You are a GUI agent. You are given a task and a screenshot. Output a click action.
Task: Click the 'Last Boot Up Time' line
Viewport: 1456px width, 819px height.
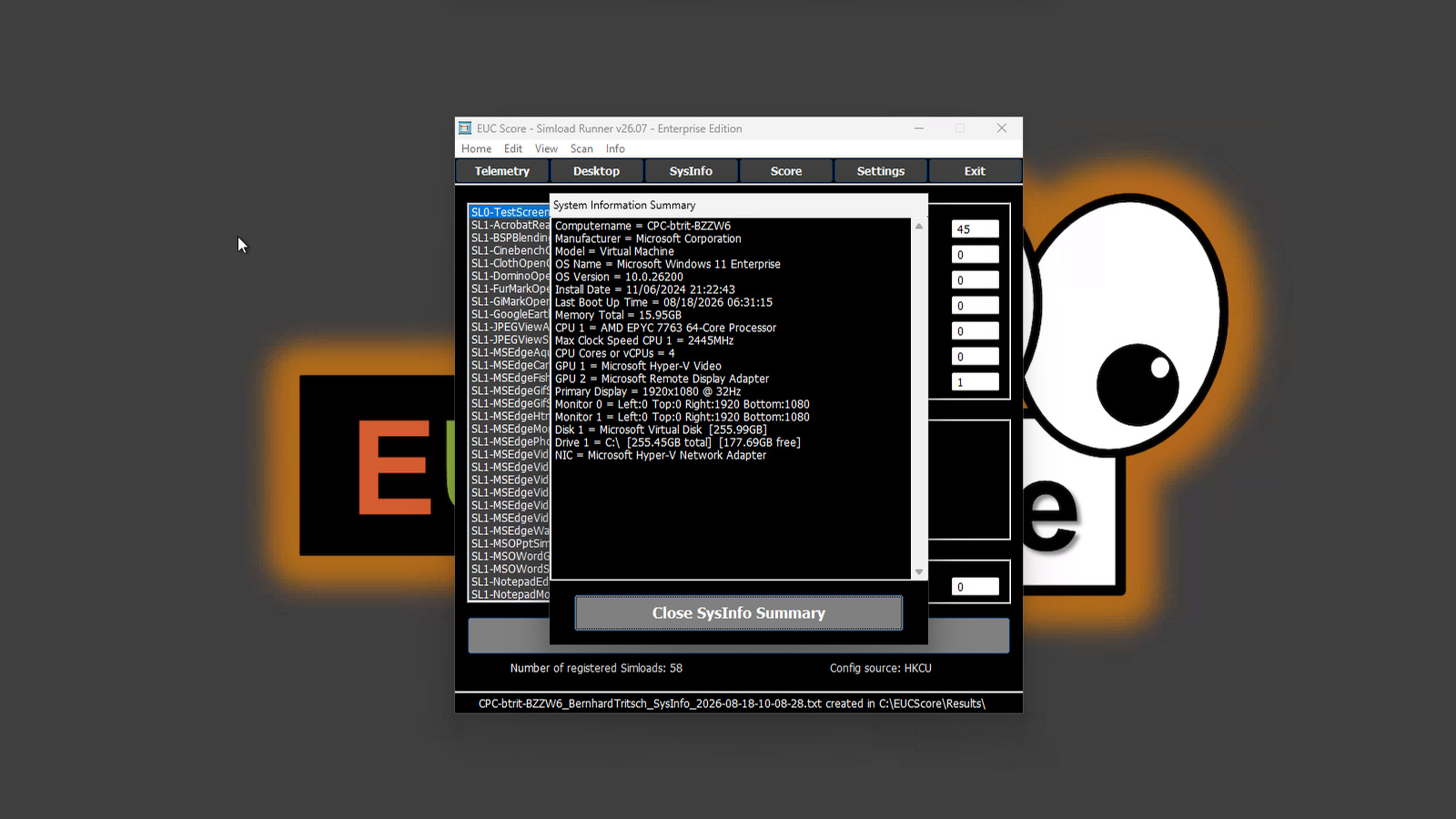(663, 302)
